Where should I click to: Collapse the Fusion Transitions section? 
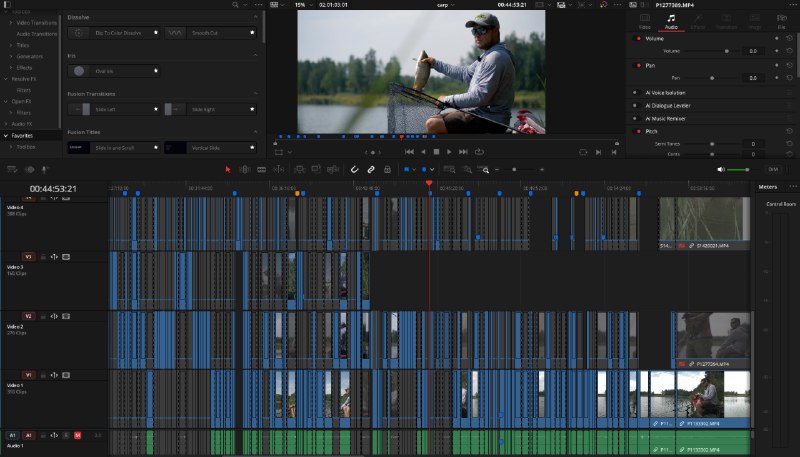pos(256,94)
